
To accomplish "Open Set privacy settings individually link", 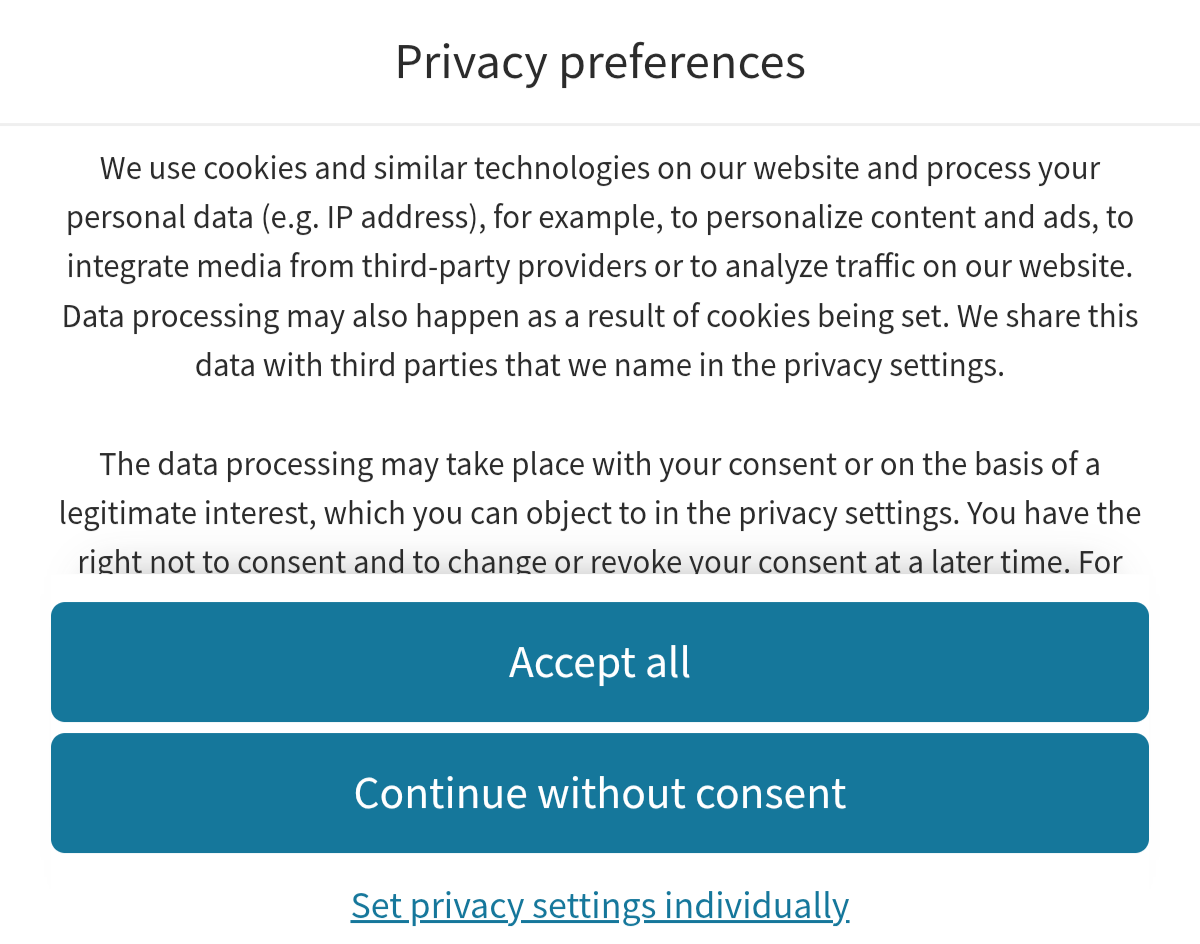I will click(x=600, y=905).
